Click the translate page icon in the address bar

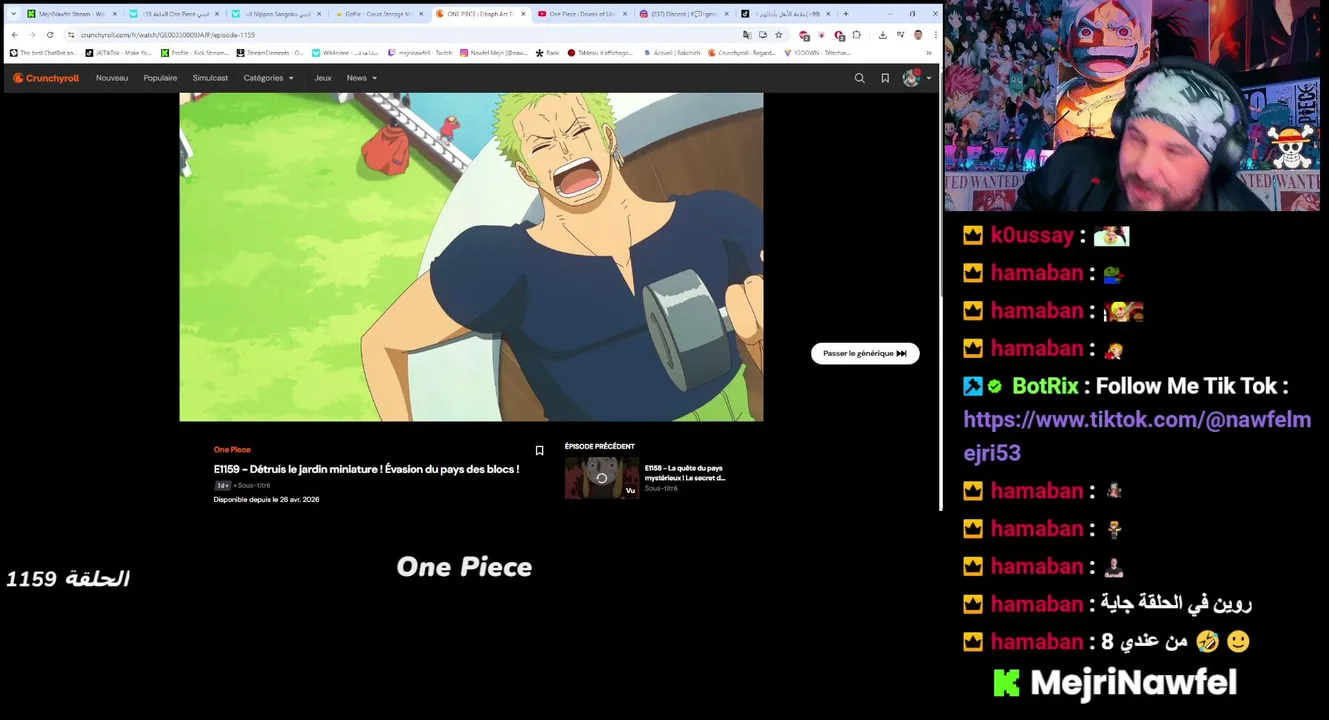(747, 35)
